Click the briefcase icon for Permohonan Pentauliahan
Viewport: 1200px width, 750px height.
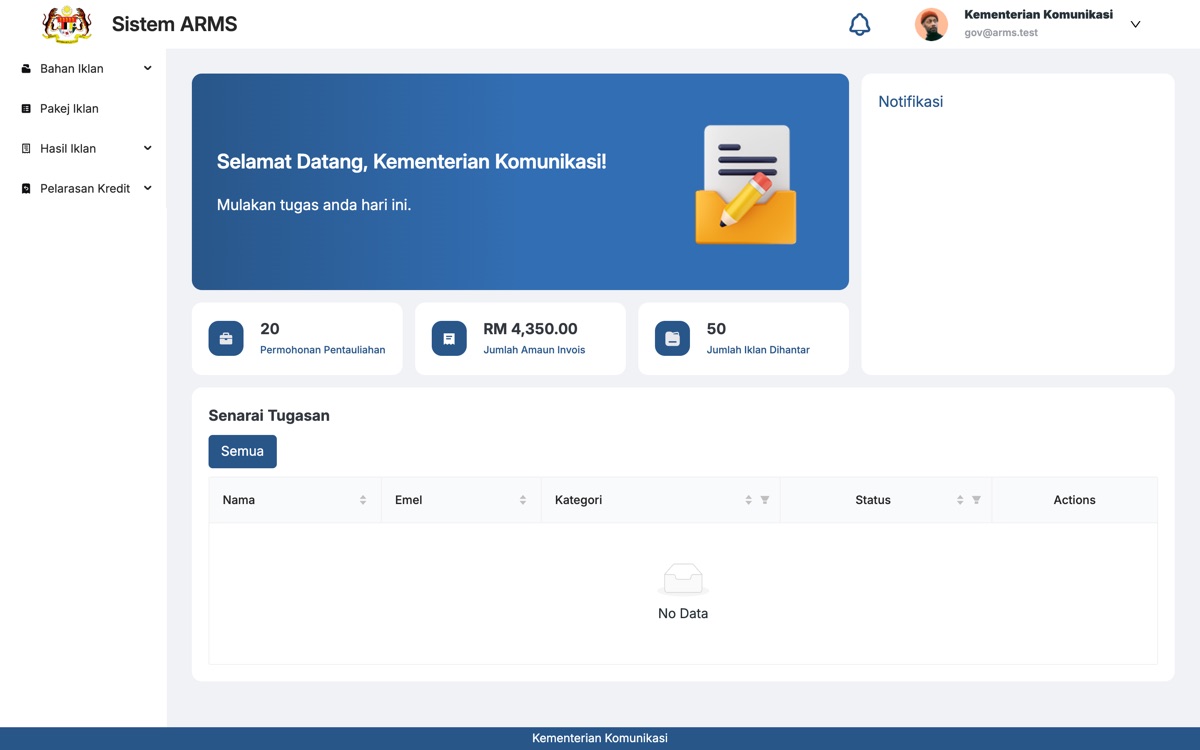[x=226, y=339]
